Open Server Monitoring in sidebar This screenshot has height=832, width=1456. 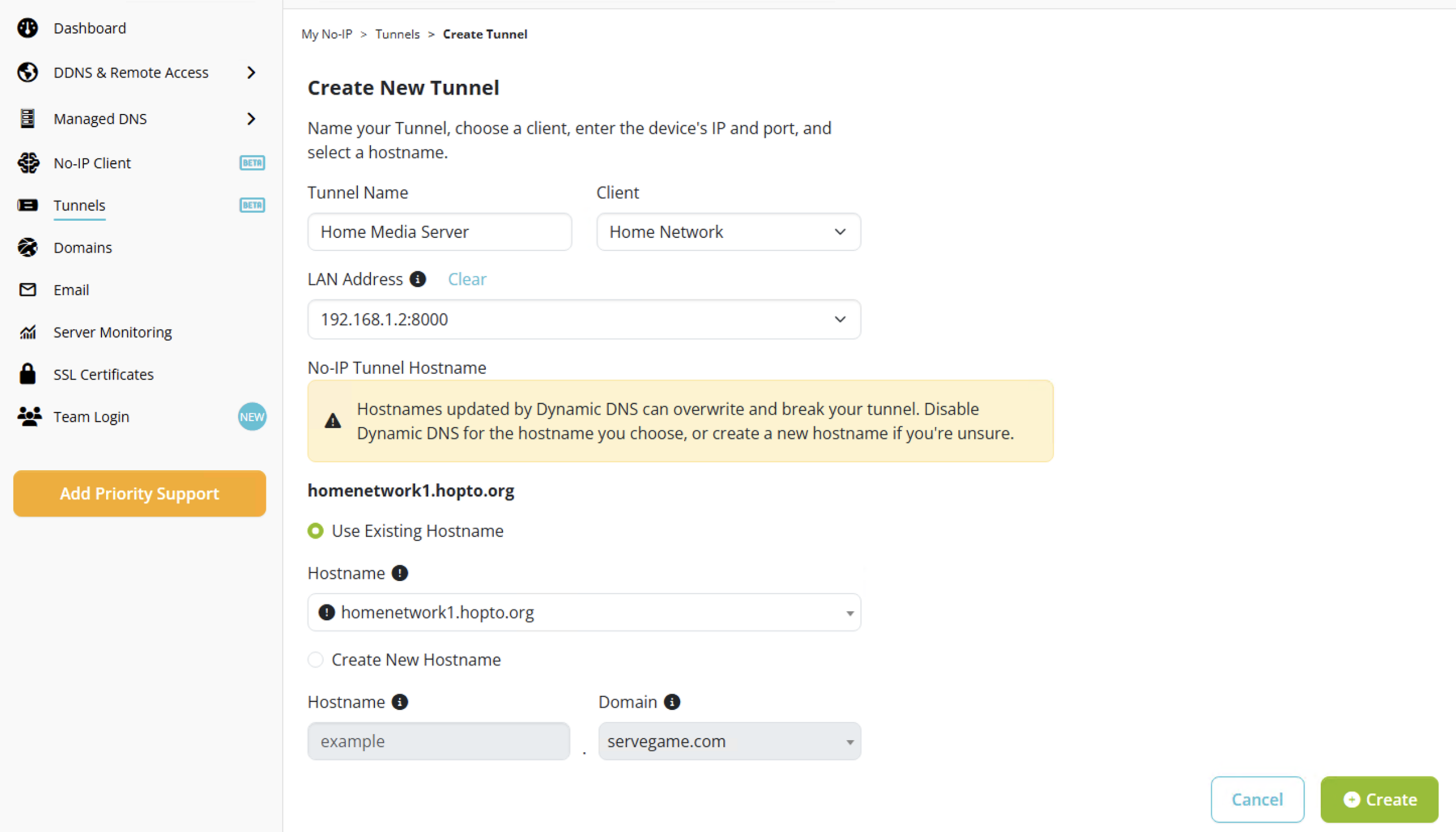pos(113,332)
